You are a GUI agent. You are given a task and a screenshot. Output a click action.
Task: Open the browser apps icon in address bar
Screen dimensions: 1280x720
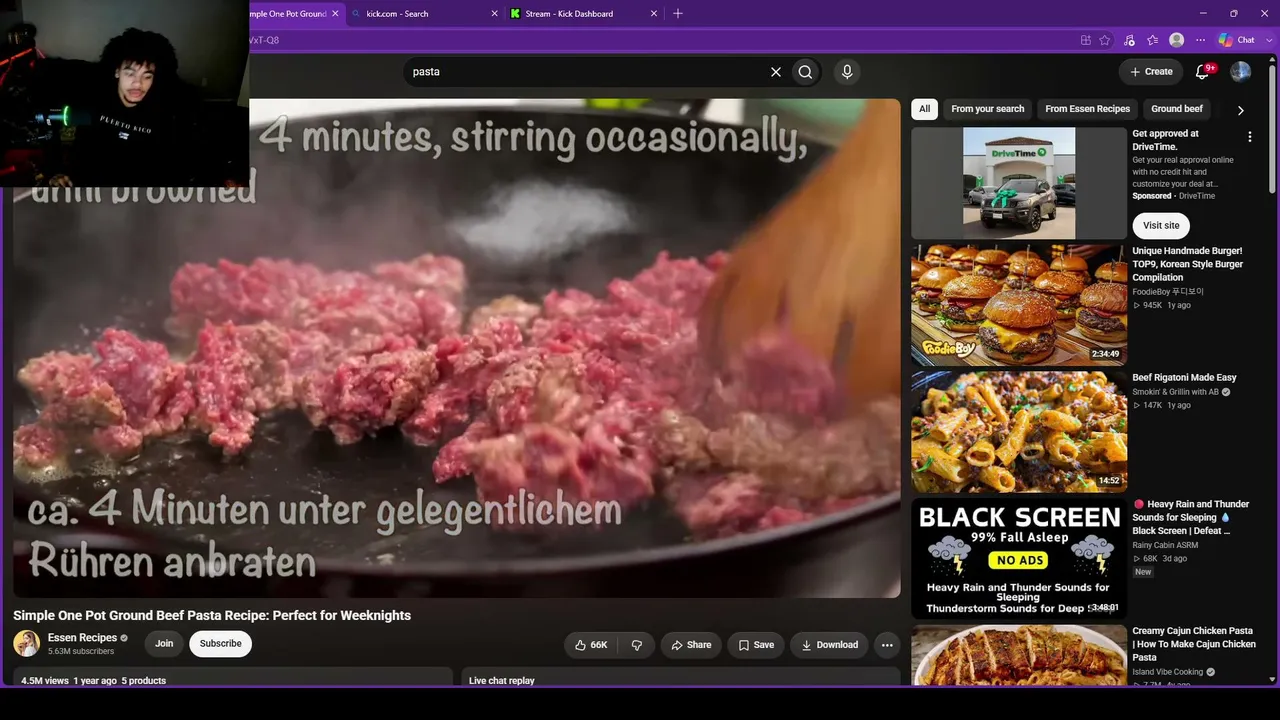[1086, 40]
